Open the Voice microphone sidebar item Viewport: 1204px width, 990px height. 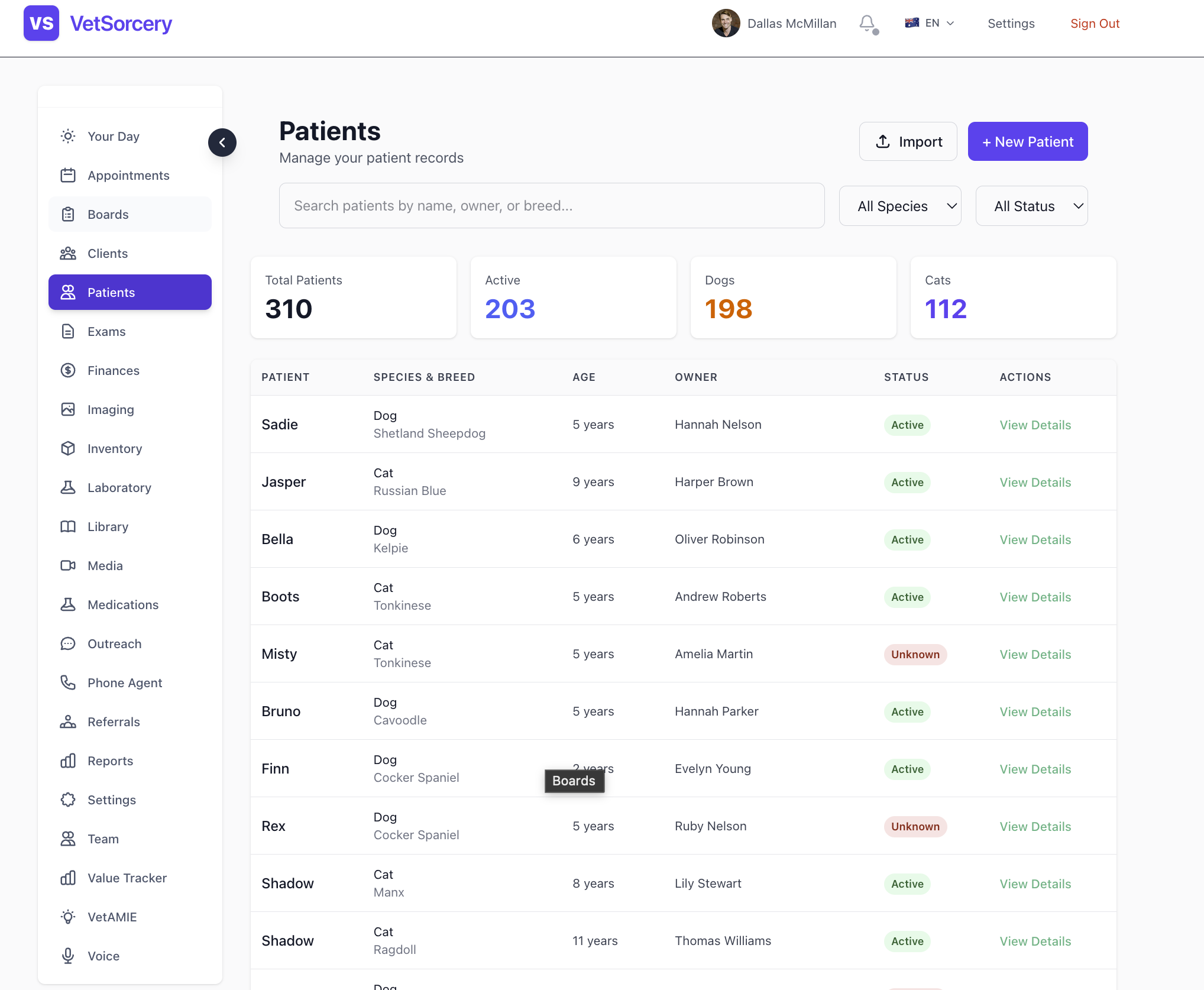pos(103,956)
